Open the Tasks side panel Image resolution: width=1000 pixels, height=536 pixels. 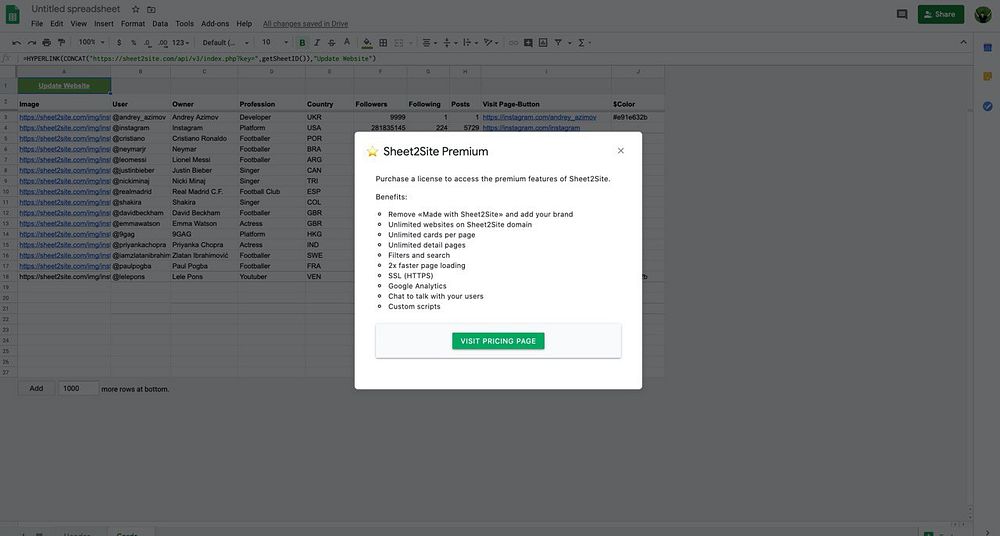click(x=987, y=106)
